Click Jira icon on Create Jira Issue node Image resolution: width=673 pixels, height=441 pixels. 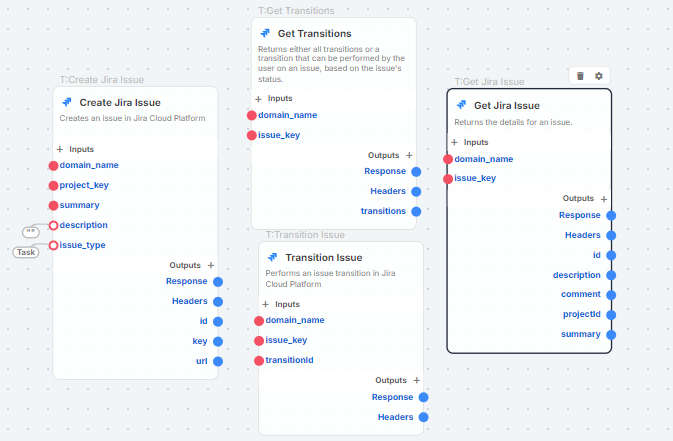pos(67,102)
